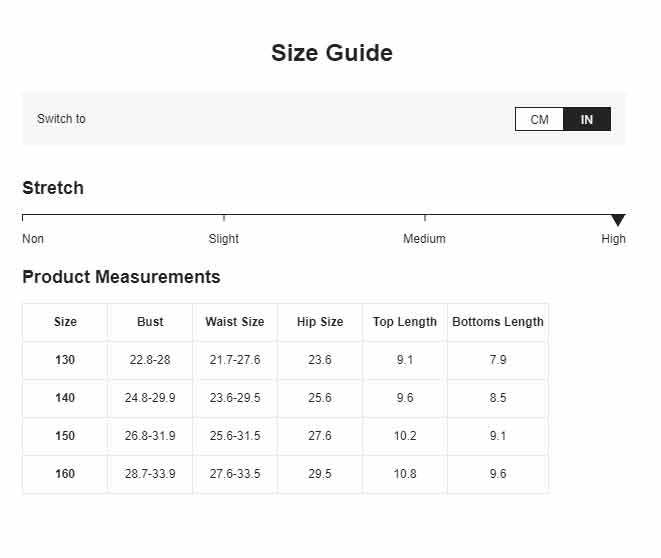Click the Top Length column header

405,322
